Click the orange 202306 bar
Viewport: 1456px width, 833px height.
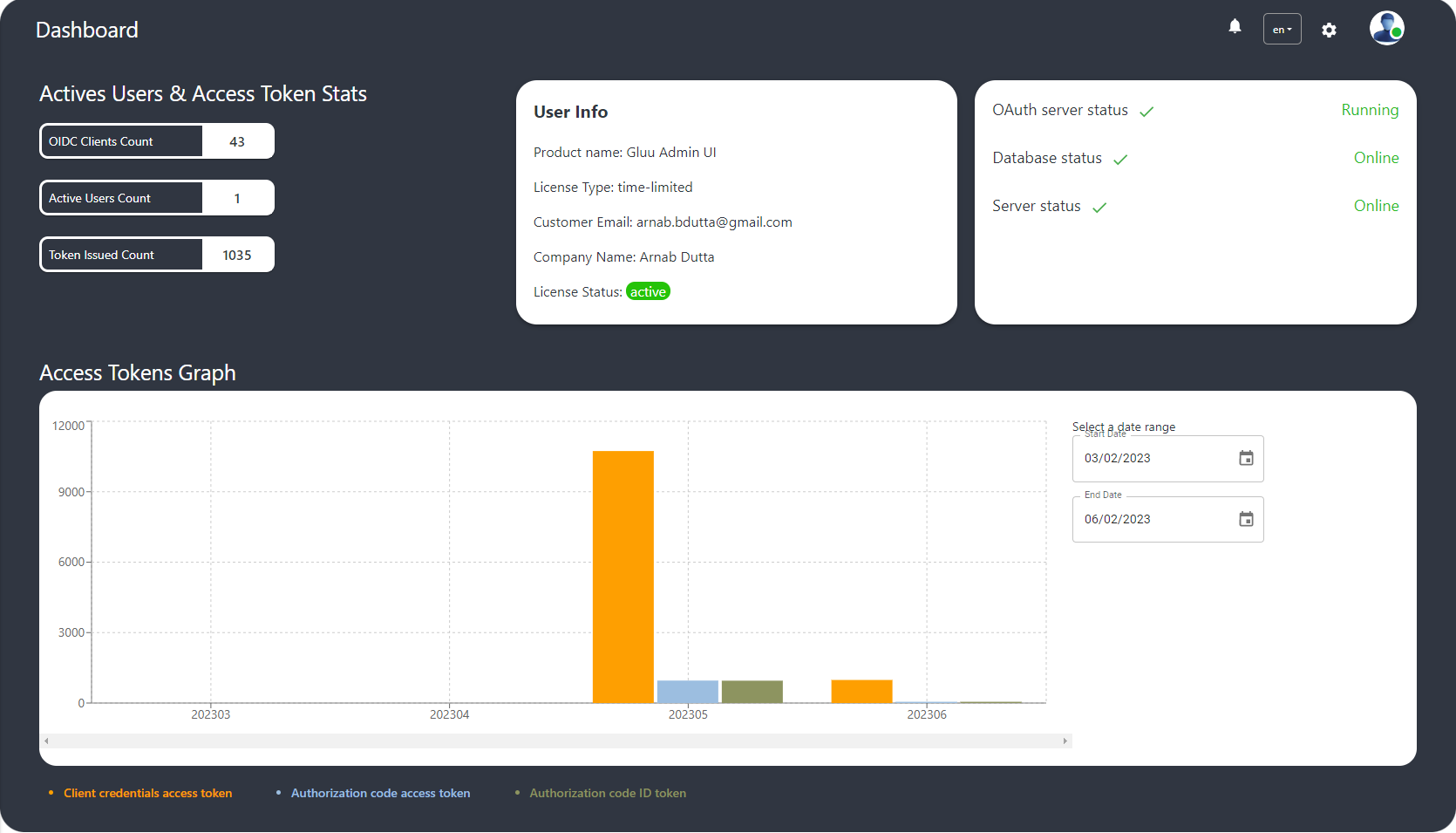(861, 692)
